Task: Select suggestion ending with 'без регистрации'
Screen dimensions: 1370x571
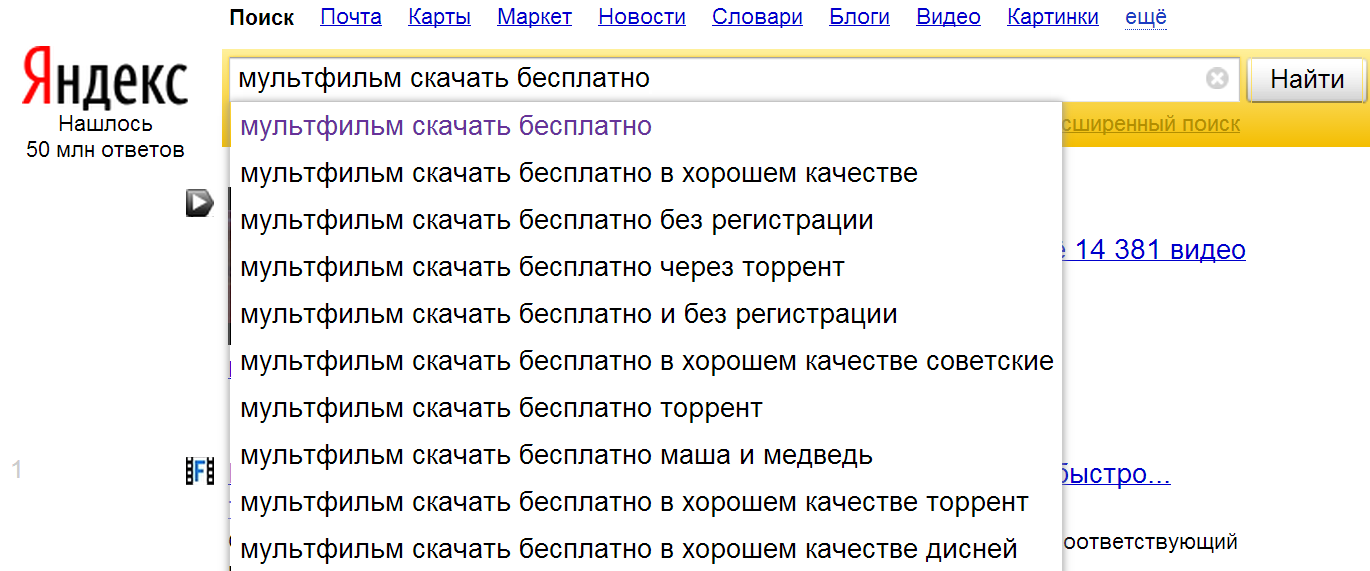Action: pyautogui.click(x=557, y=220)
